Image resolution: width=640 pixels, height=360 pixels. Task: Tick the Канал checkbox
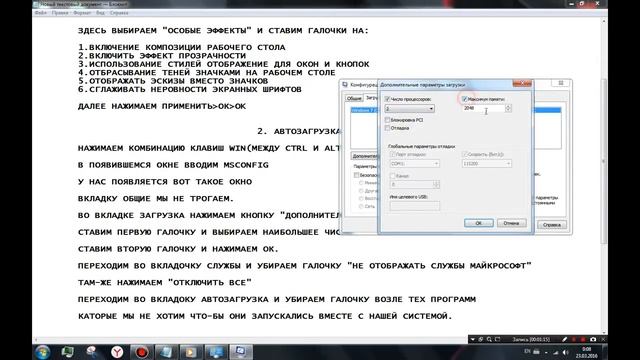point(393,176)
